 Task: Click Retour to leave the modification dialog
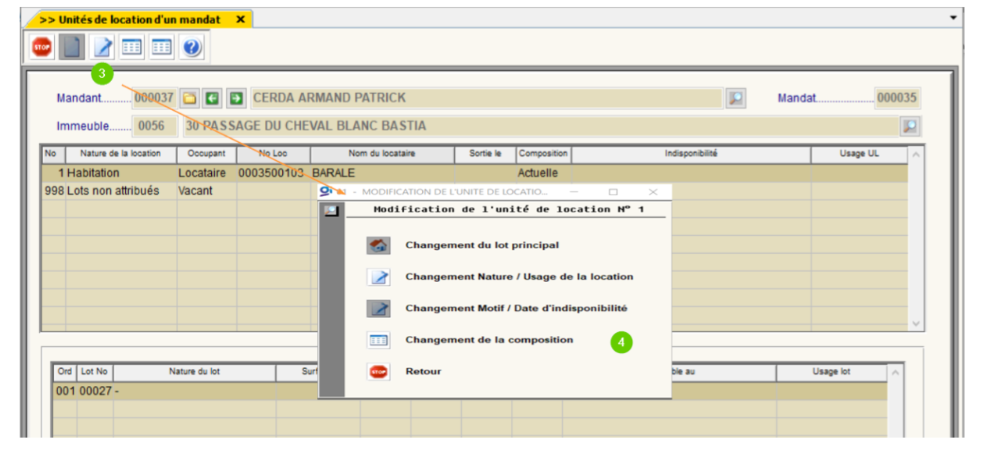(x=423, y=371)
